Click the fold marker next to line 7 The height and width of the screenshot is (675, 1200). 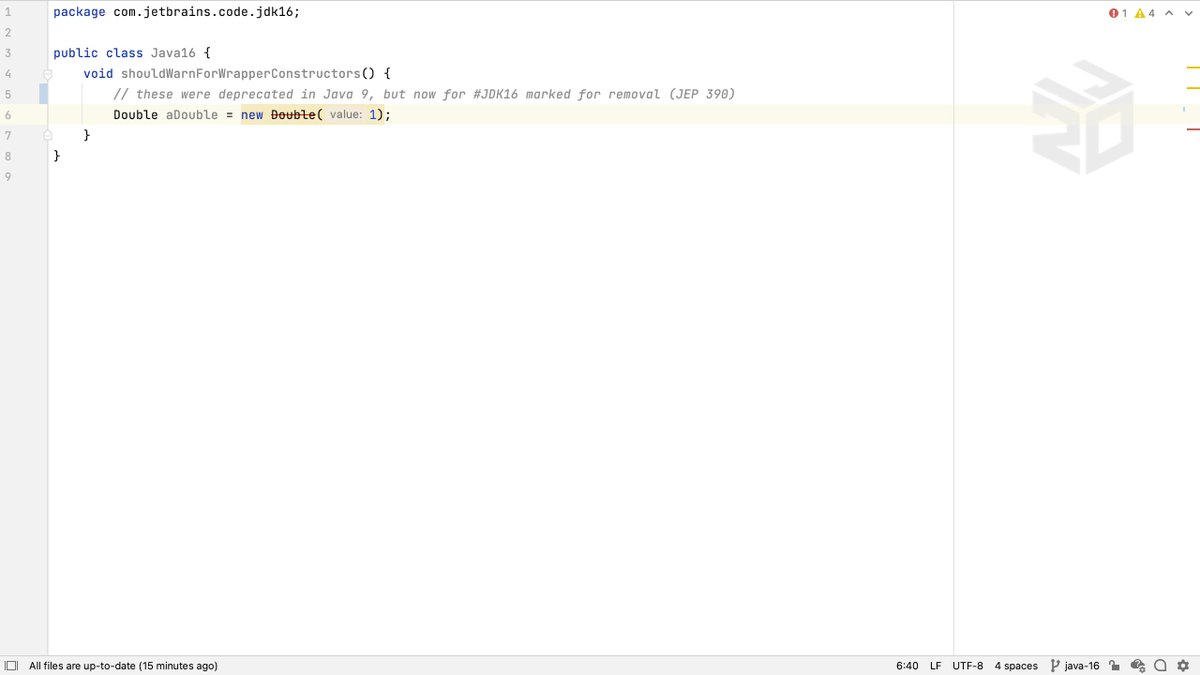click(47, 134)
